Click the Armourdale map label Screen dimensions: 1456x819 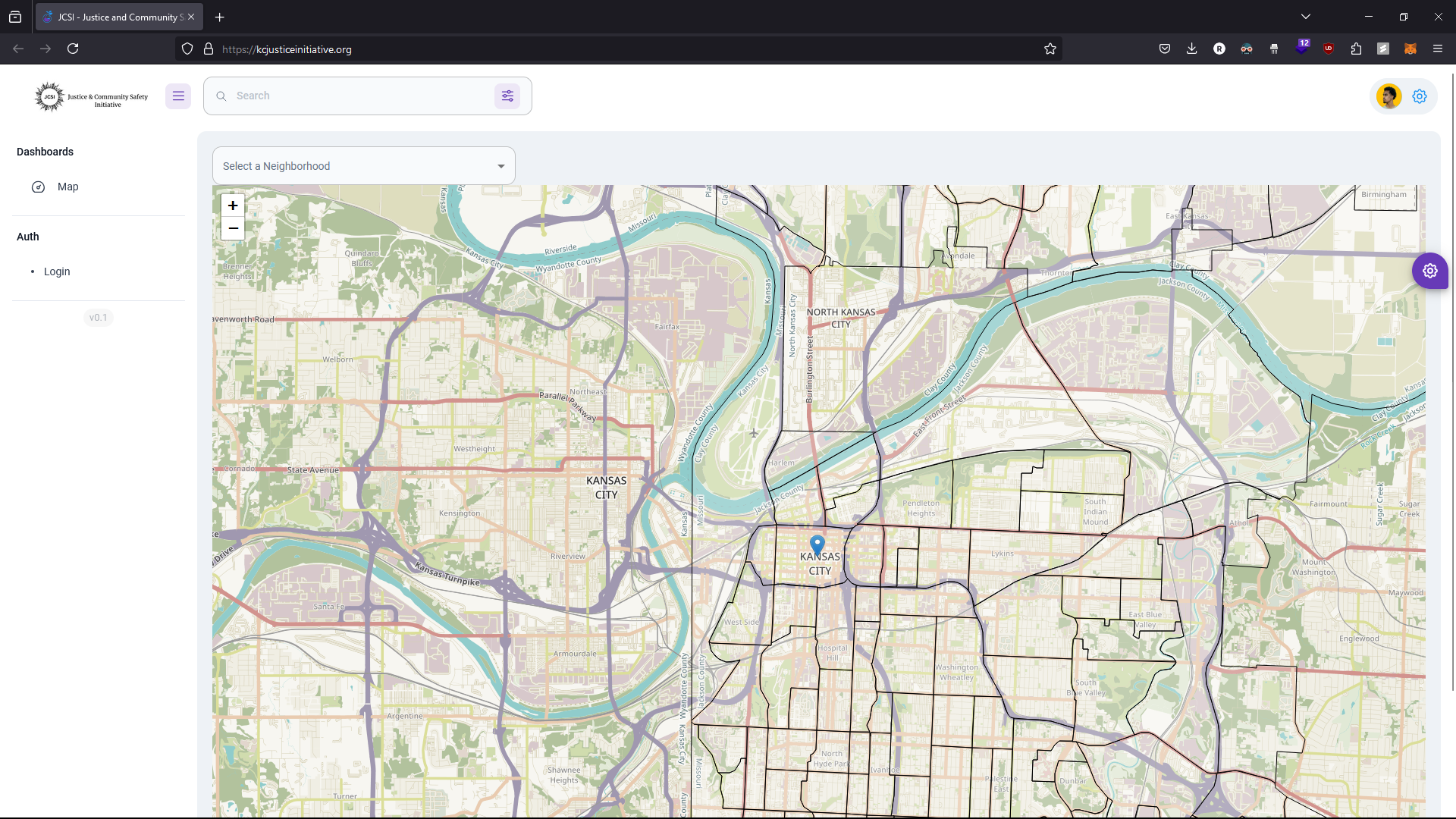point(575,654)
